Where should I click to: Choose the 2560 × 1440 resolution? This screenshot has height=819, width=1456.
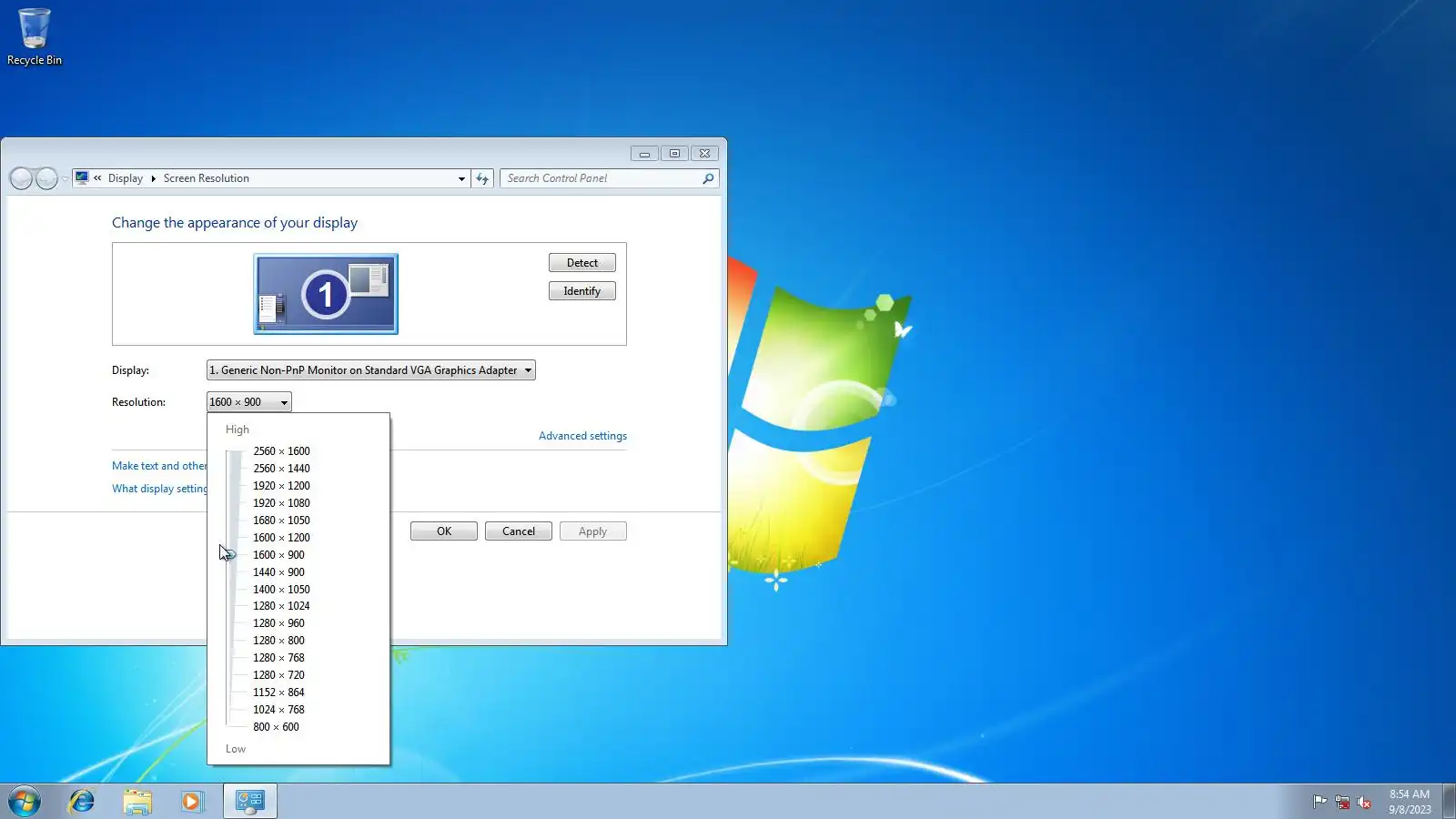click(x=281, y=469)
